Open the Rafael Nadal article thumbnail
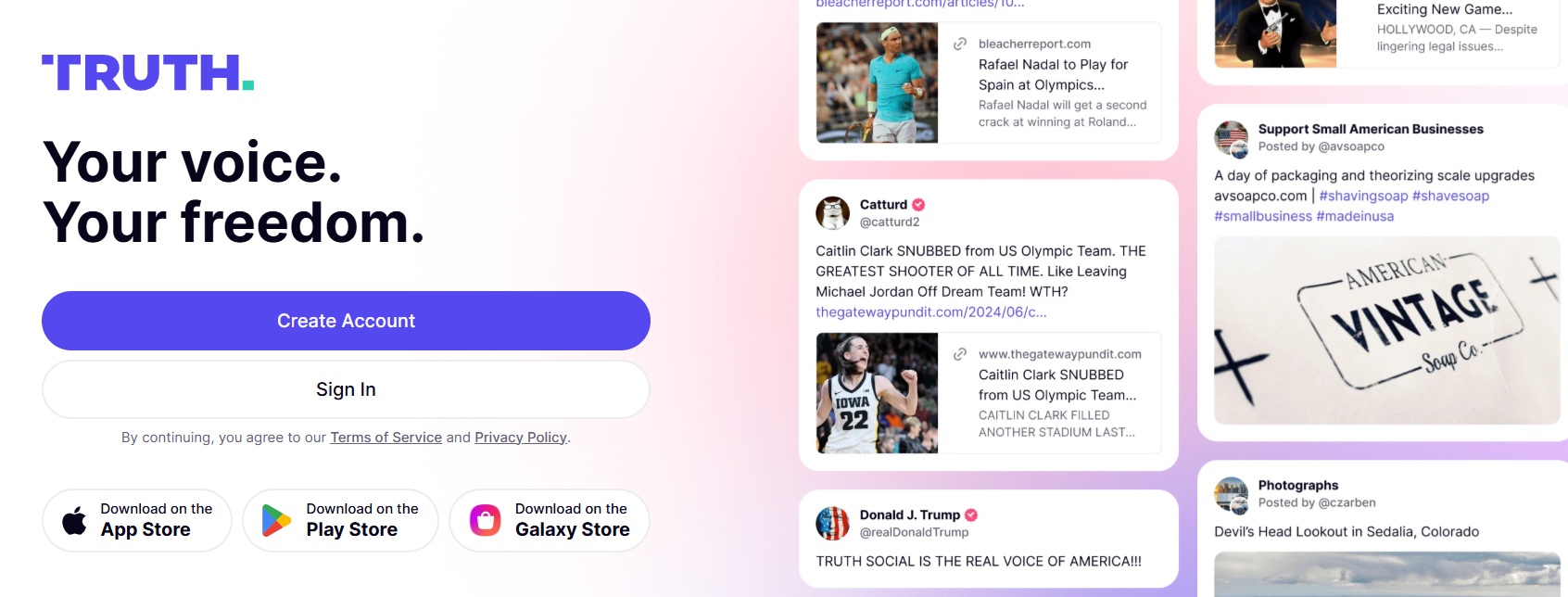 coord(877,83)
